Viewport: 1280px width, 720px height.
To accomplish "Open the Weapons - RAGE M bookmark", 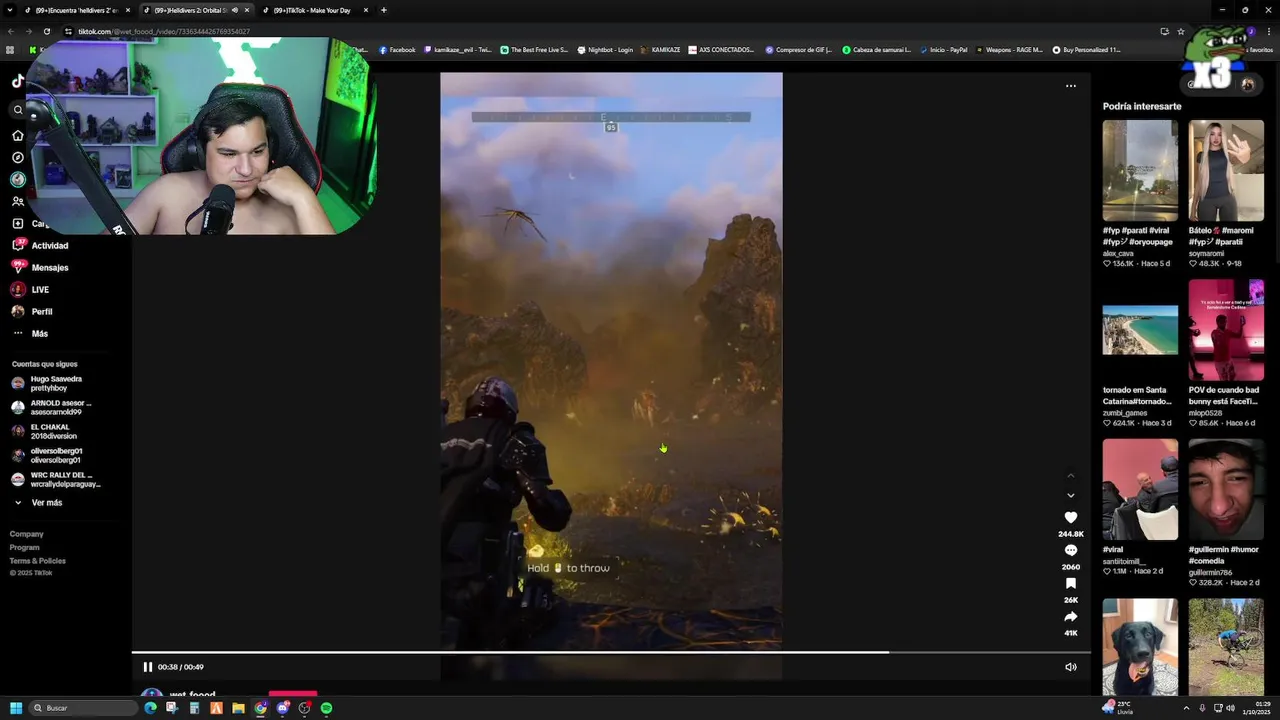I will 1009,50.
